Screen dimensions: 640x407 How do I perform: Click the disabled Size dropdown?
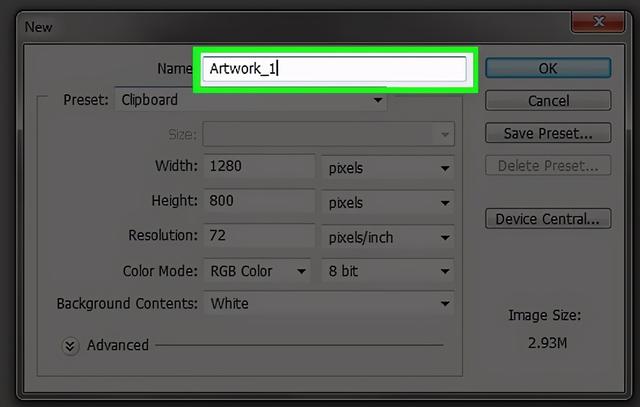328,134
